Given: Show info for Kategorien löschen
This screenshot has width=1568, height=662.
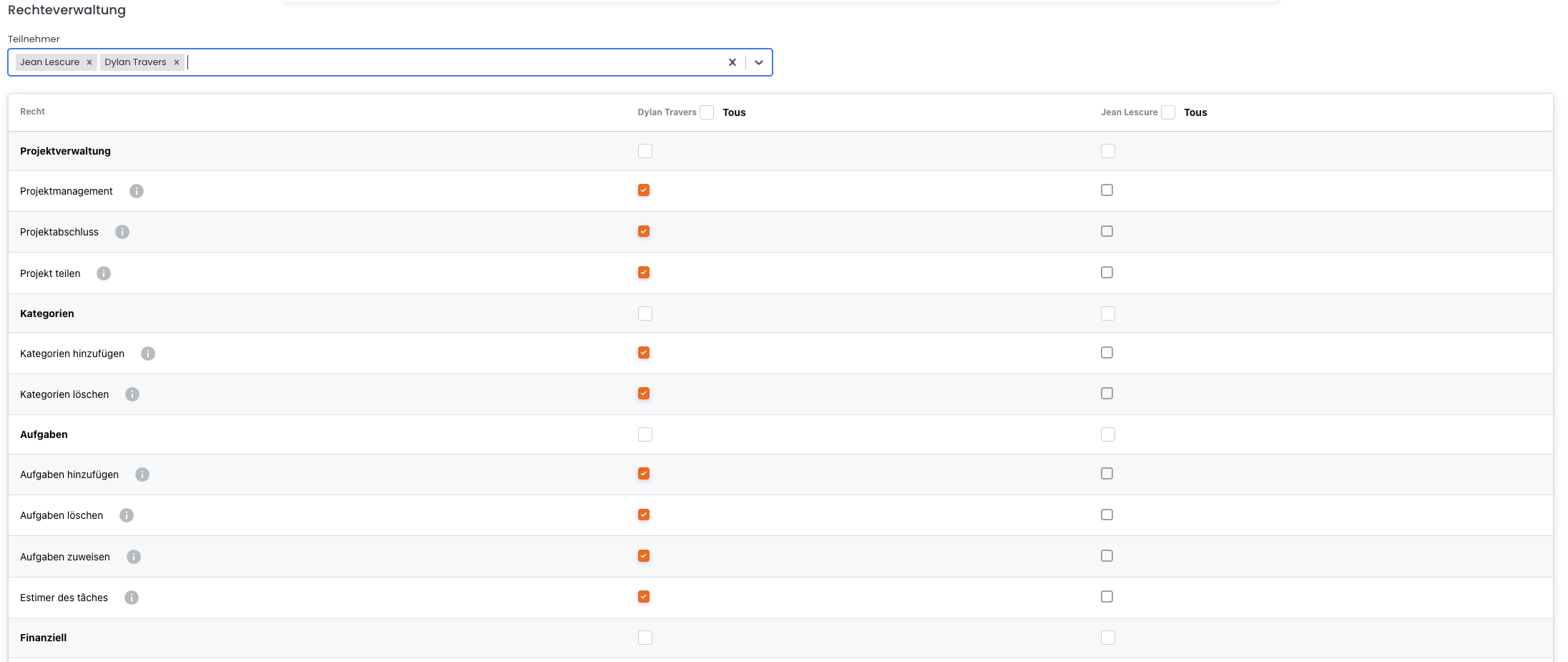Looking at the screenshot, I should tap(132, 394).
